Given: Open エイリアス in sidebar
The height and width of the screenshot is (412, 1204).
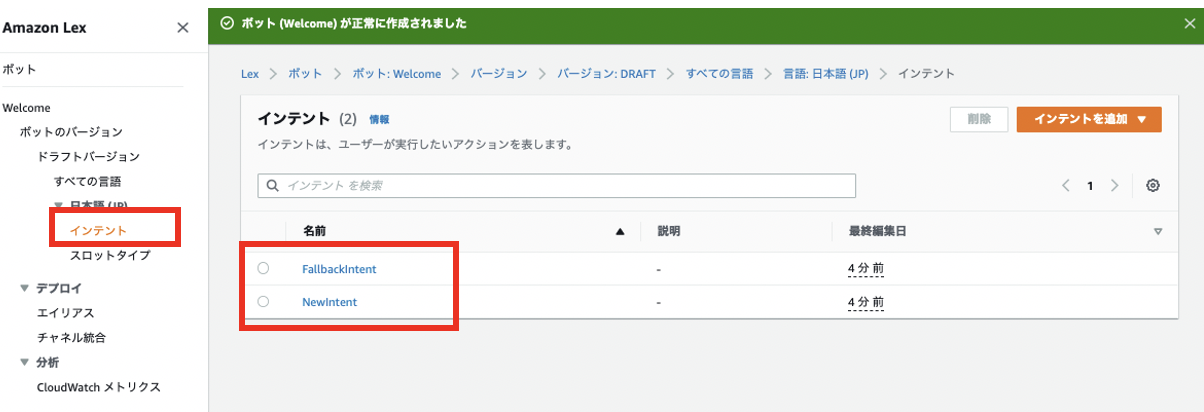Looking at the screenshot, I should [65, 313].
